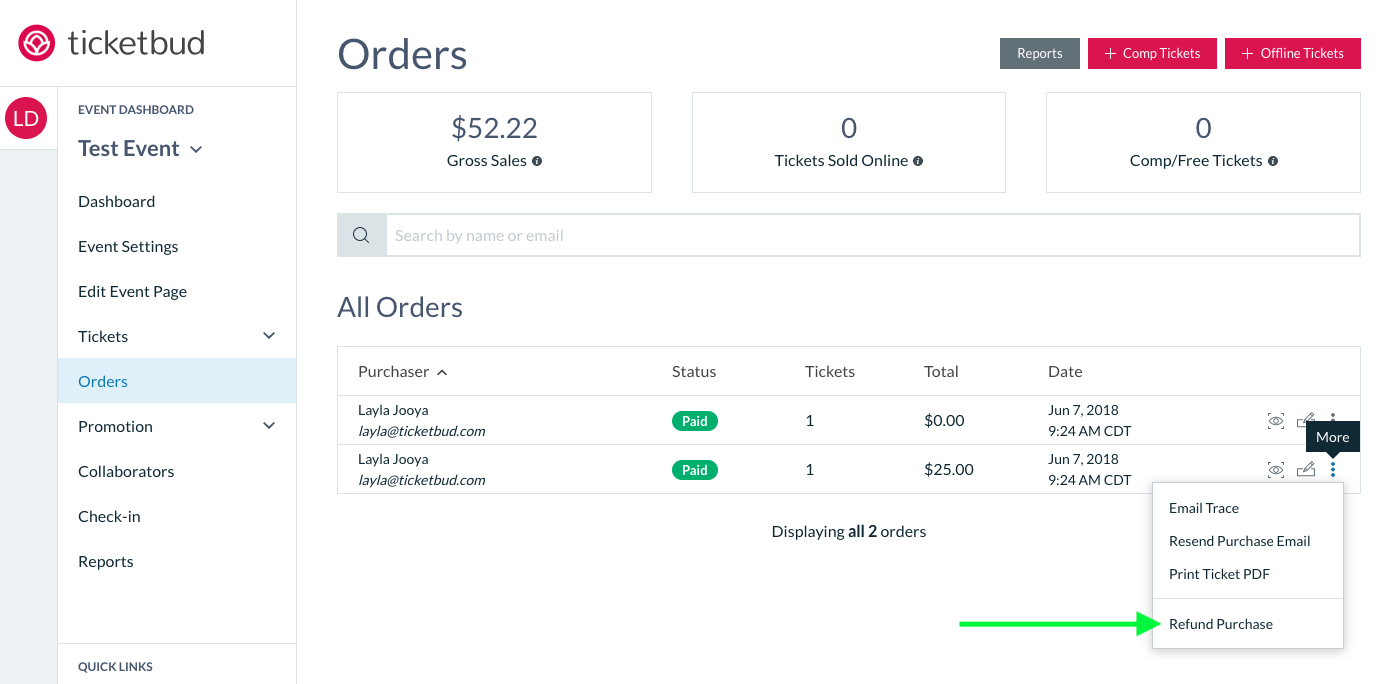Screen dimensions: 1398x684
Task: Expand the Tickets section in the sidebar
Action: [268, 336]
